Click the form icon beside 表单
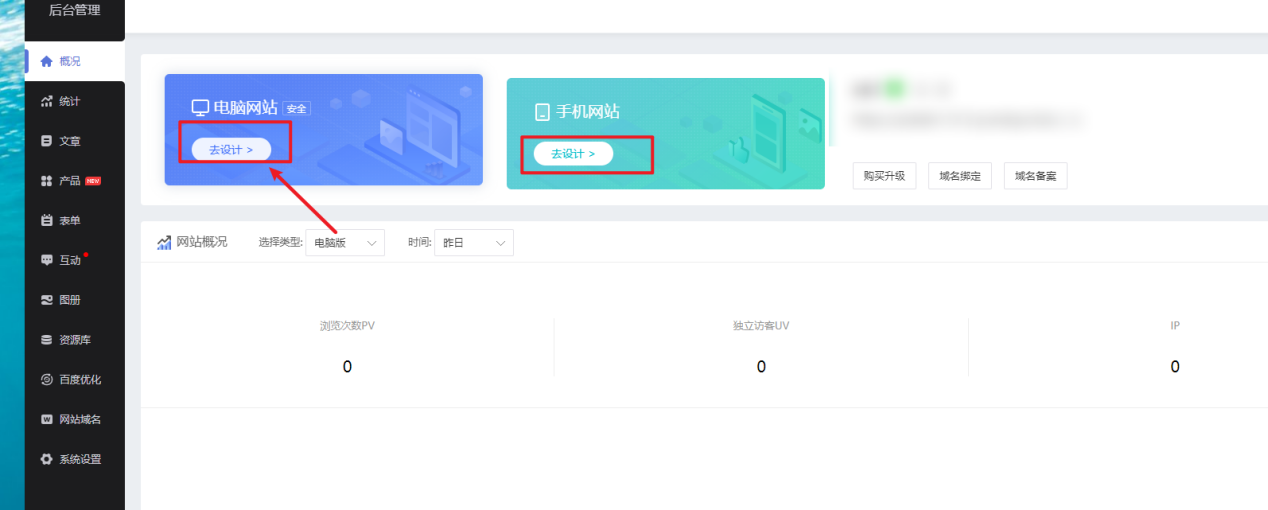Viewport: 1268px width, 510px height. (x=46, y=220)
